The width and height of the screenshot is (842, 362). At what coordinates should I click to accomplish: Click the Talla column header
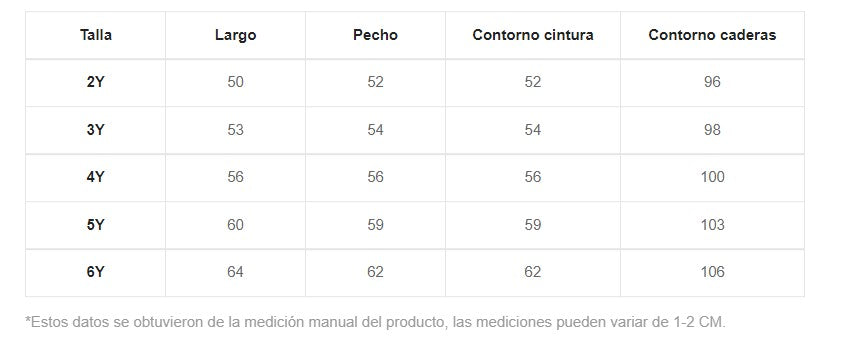point(96,35)
